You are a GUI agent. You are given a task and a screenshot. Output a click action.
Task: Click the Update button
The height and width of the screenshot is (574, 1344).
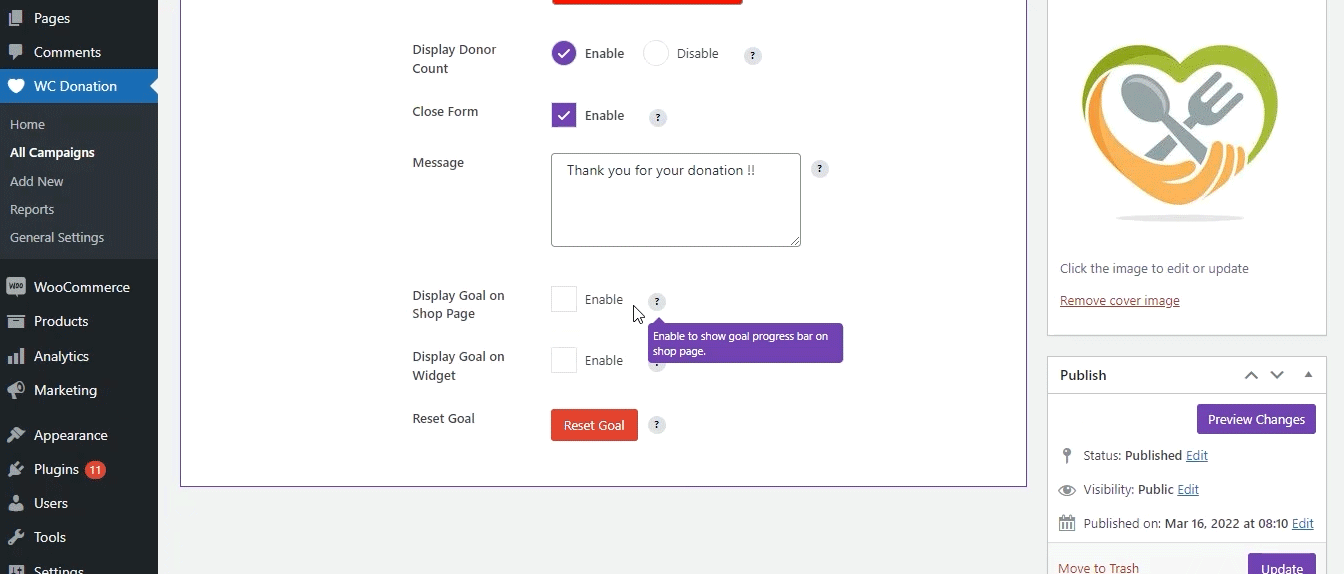(x=1282, y=566)
